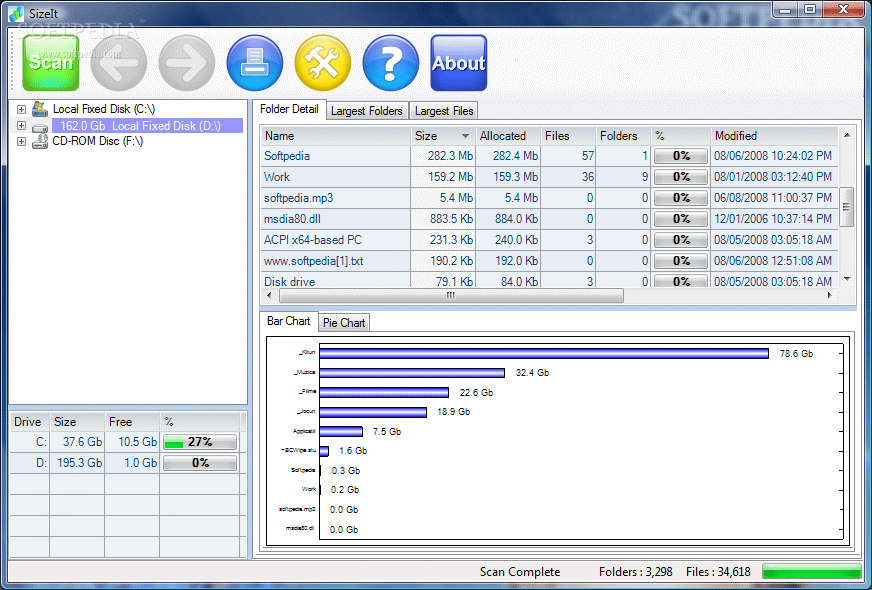This screenshot has width=872, height=590.
Task: Click the up arrow of list scrollbar
Action: 846,135
